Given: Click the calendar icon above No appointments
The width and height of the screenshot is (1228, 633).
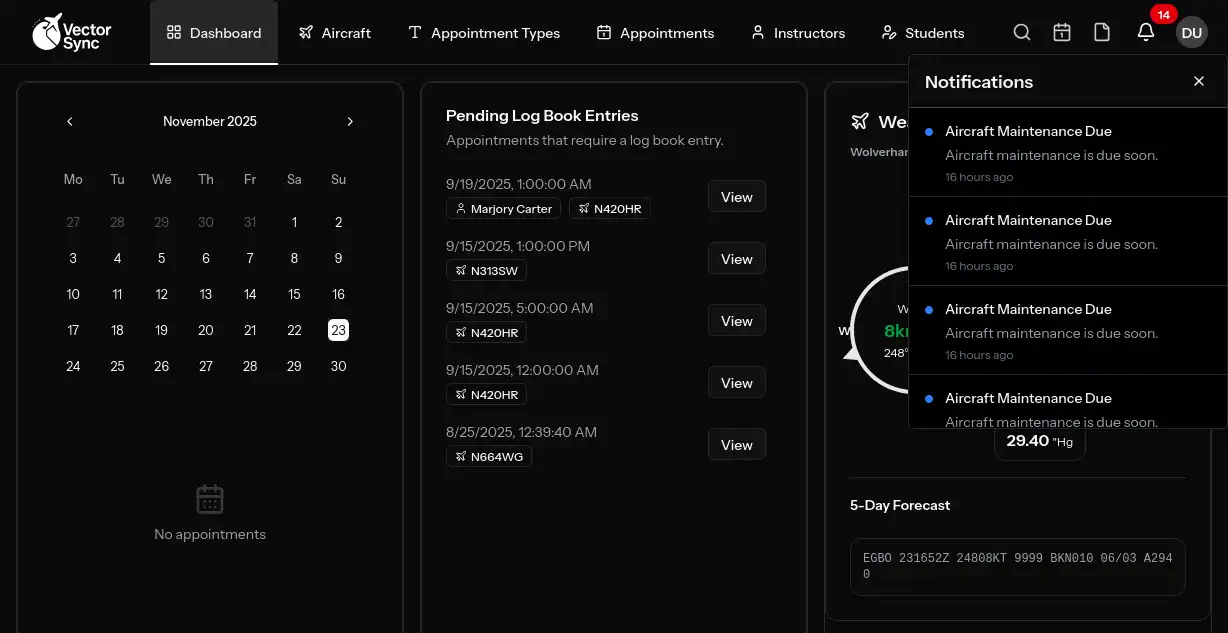Looking at the screenshot, I should tap(209, 498).
